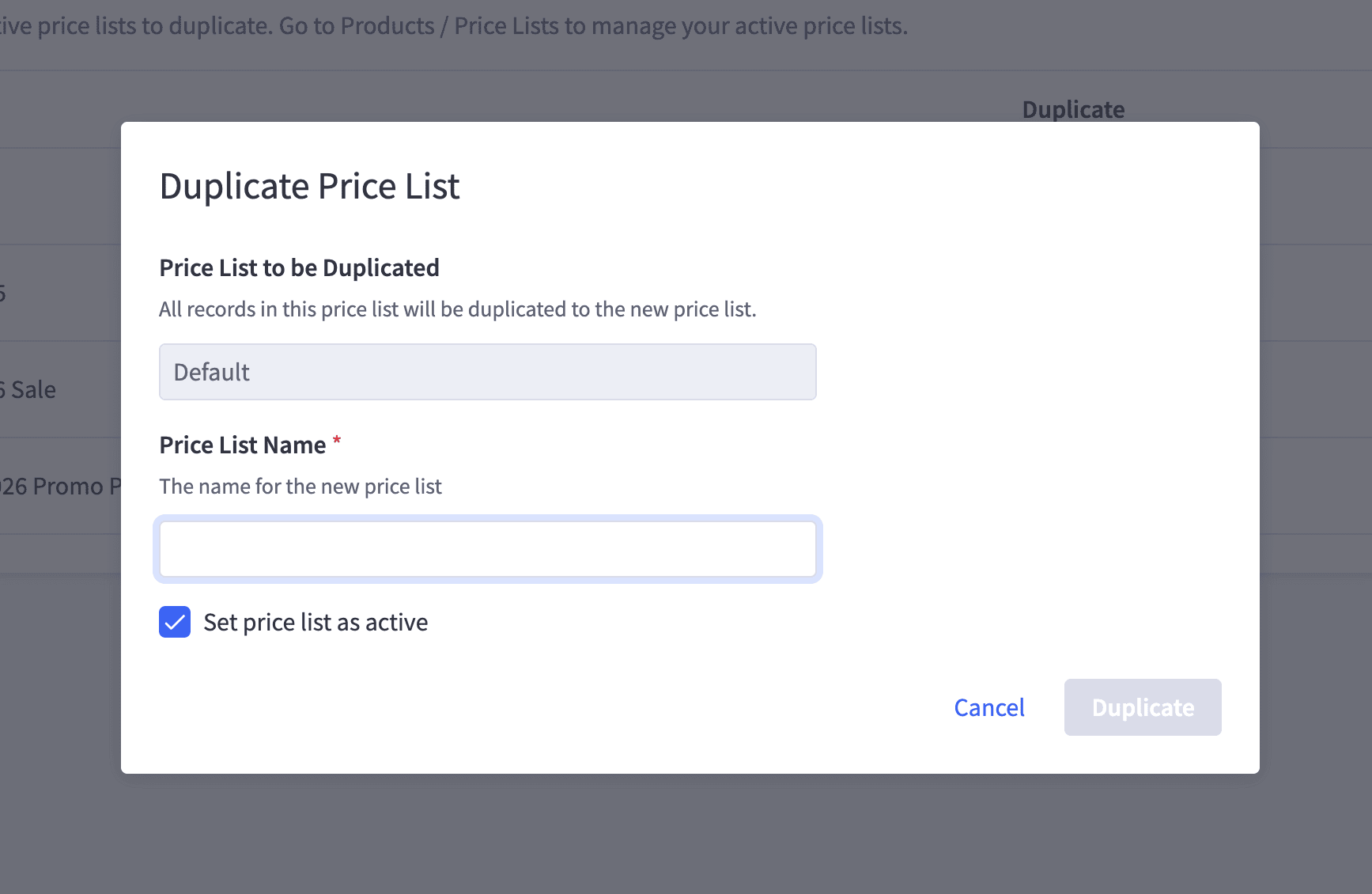Click the Duplicate Price List dialog title
This screenshot has height=894, width=1372.
pos(309,187)
